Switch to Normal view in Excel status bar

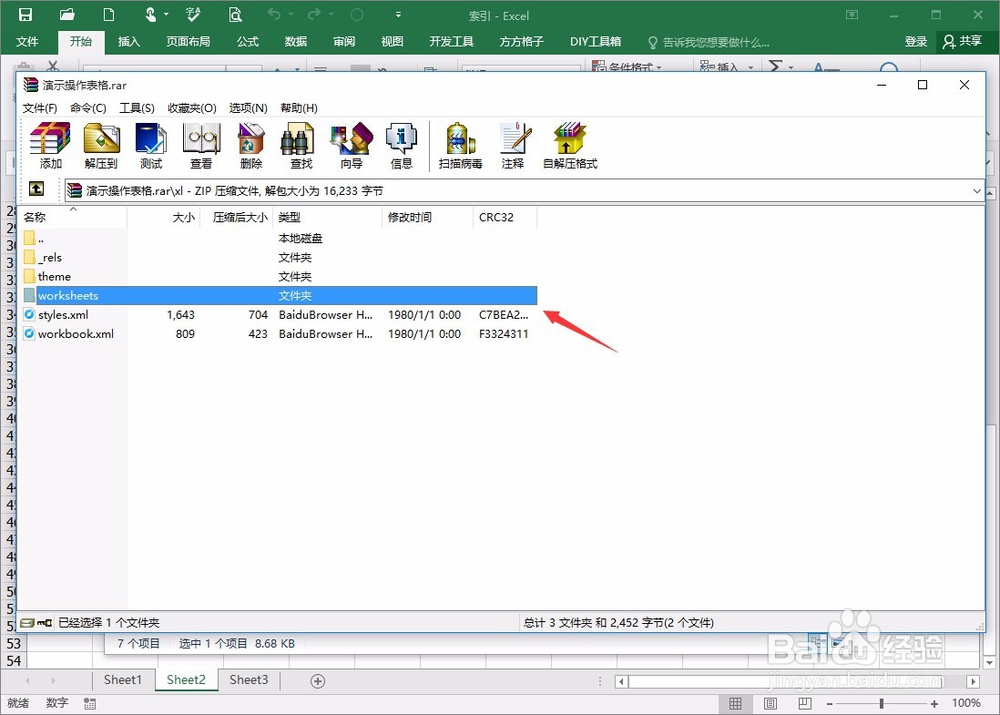[735, 704]
